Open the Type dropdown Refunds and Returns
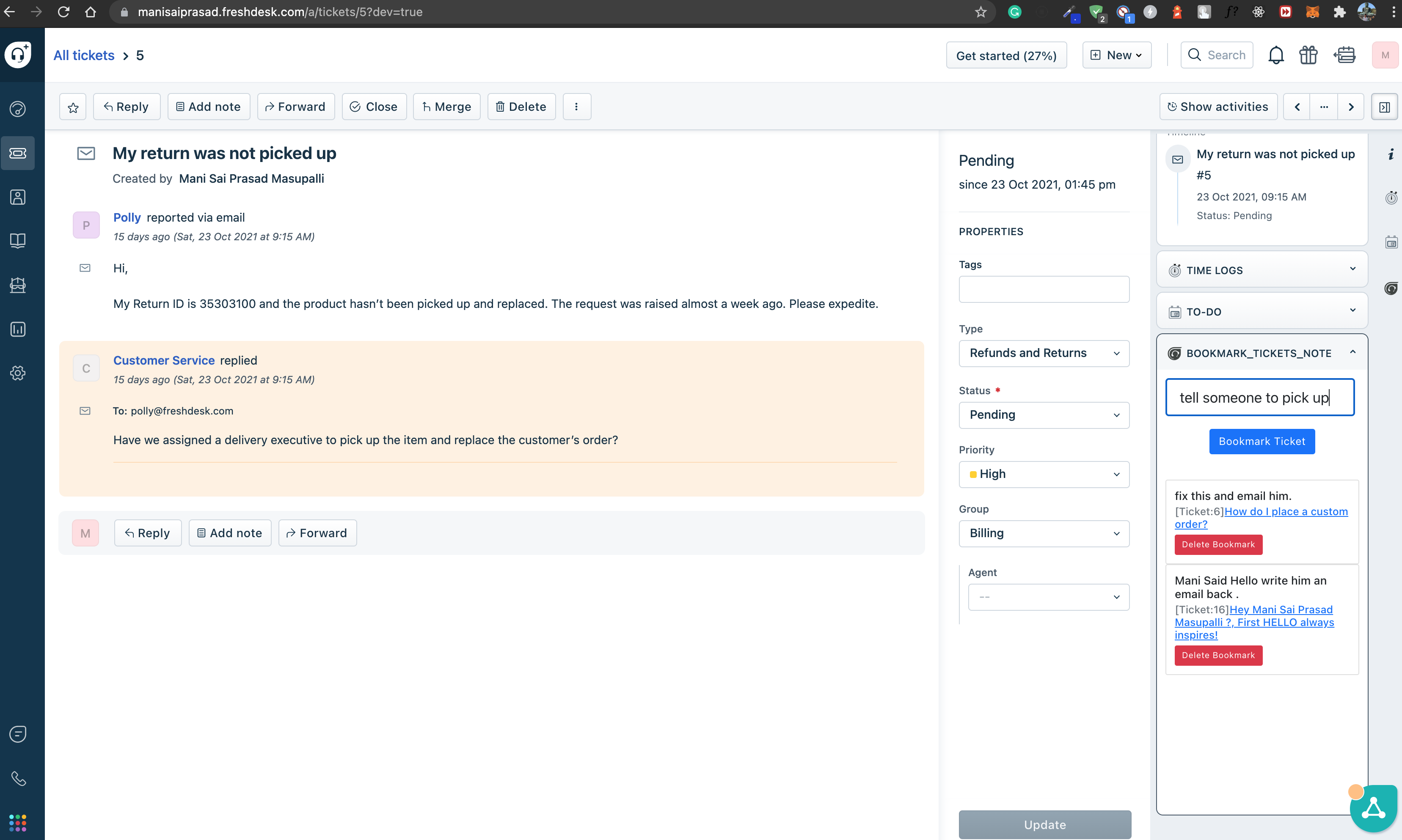The image size is (1402, 840). pos(1044,353)
